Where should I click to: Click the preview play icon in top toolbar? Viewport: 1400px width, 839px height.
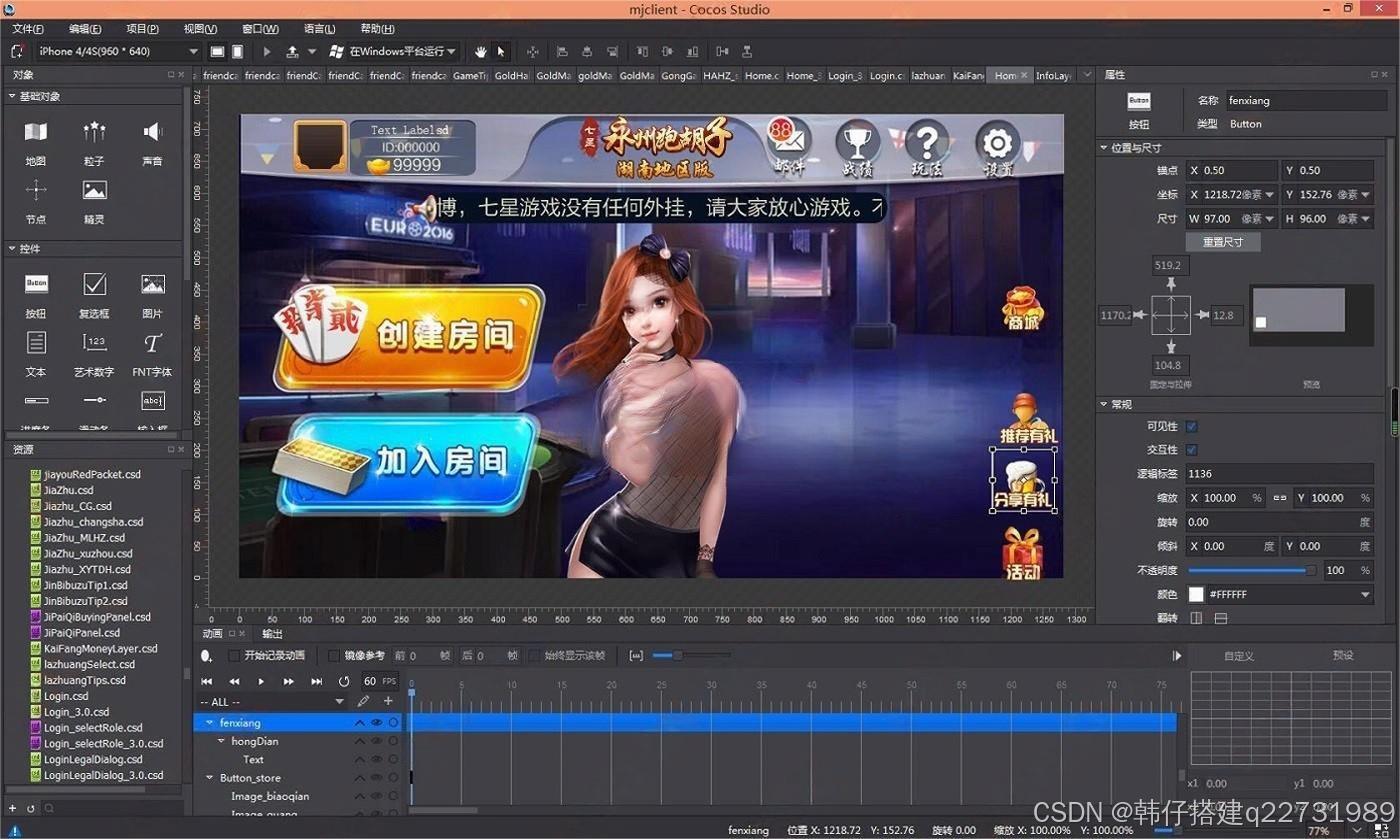[x=267, y=51]
